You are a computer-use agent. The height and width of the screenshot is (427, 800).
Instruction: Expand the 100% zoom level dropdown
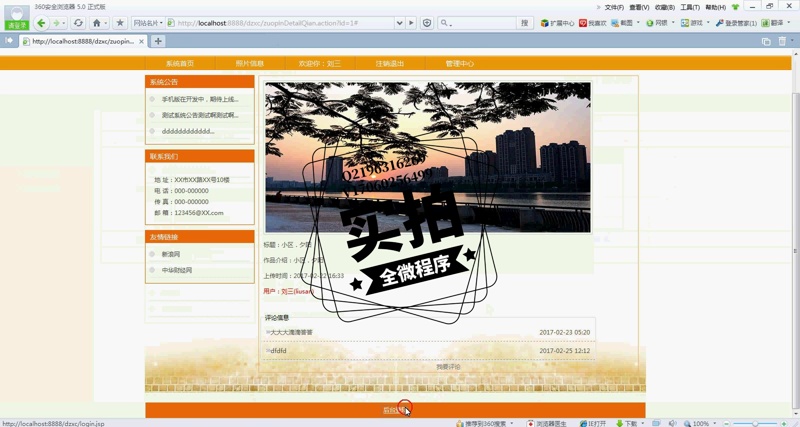714,423
